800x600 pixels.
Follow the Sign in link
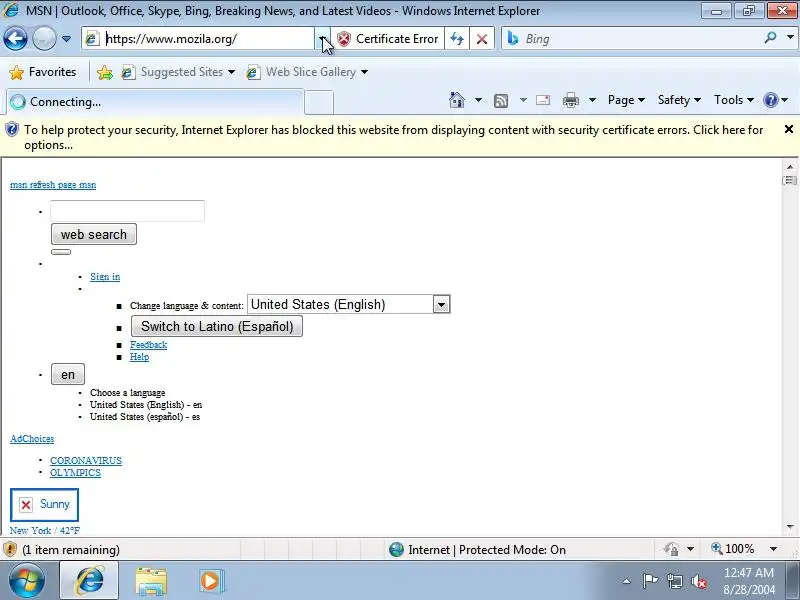tap(105, 277)
